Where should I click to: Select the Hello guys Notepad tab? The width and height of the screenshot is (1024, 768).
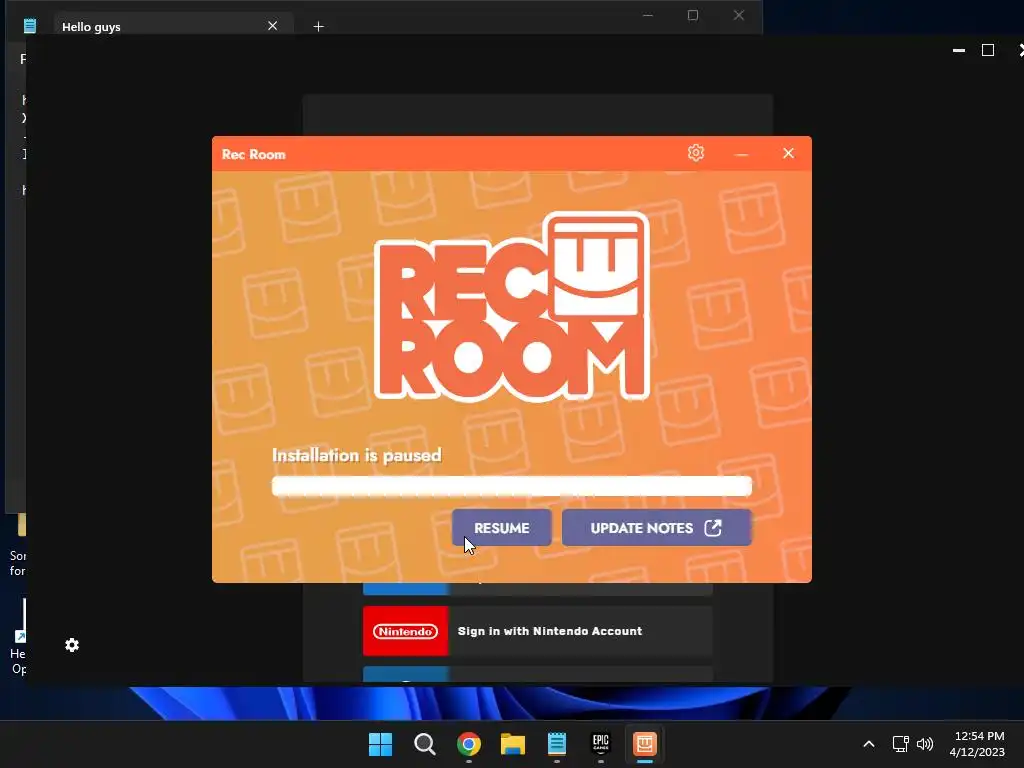point(172,26)
